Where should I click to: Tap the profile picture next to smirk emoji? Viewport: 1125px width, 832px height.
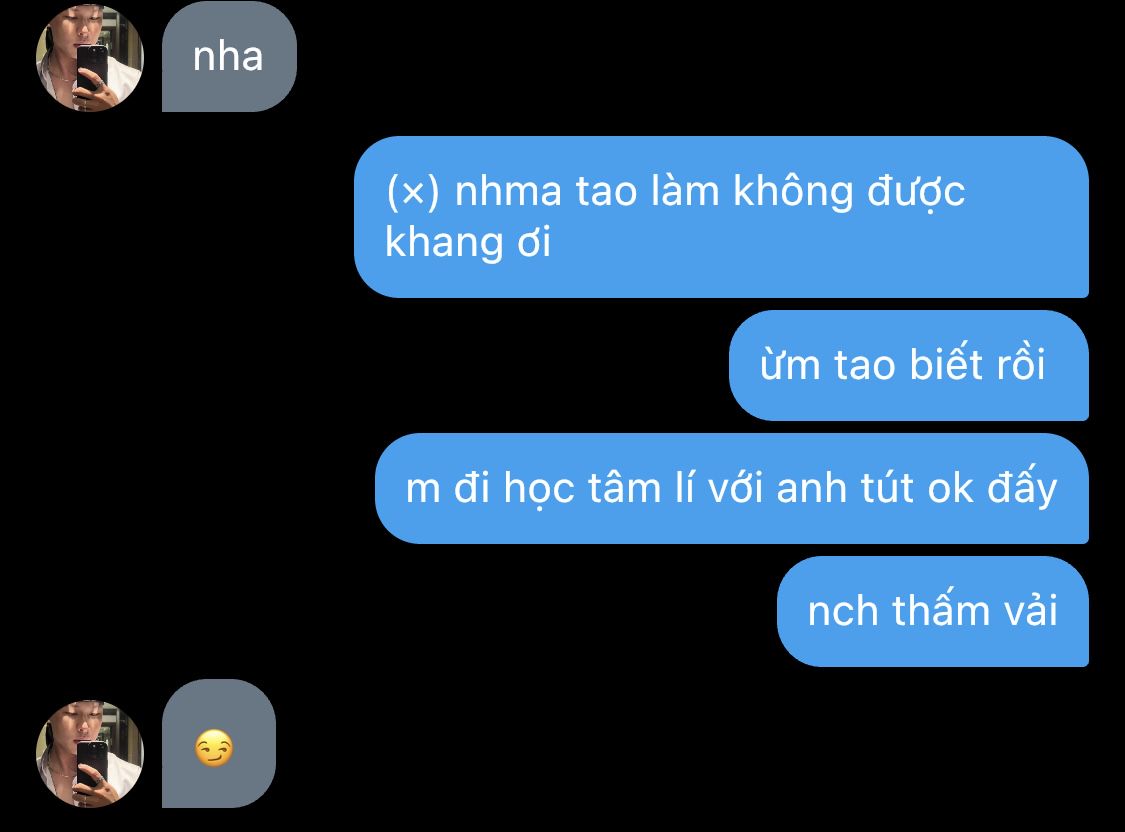[x=90, y=754]
